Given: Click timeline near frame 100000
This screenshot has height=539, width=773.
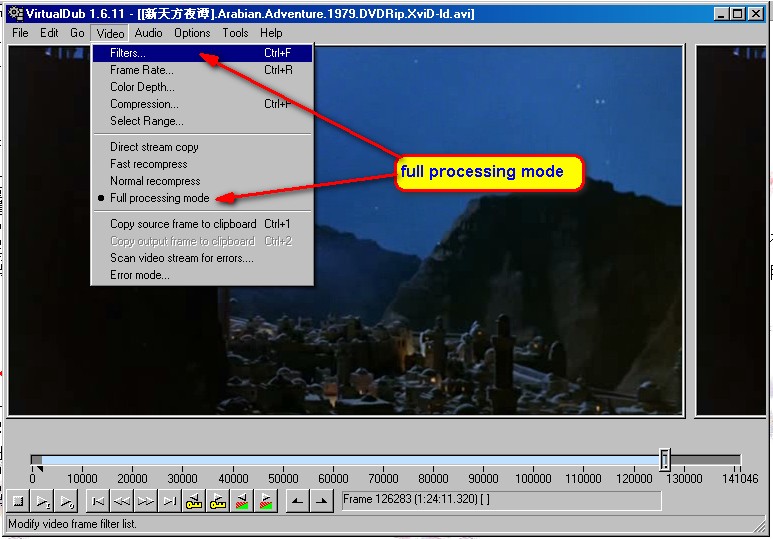Looking at the screenshot, I should (x=533, y=461).
